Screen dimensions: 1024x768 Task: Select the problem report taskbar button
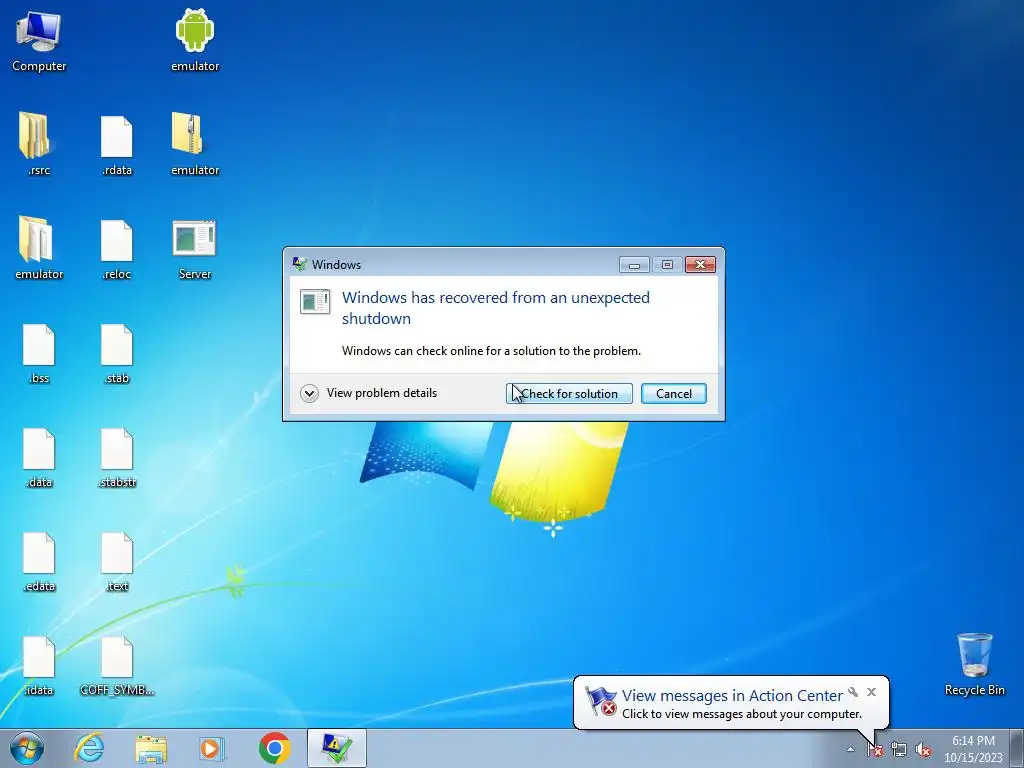[x=336, y=748]
